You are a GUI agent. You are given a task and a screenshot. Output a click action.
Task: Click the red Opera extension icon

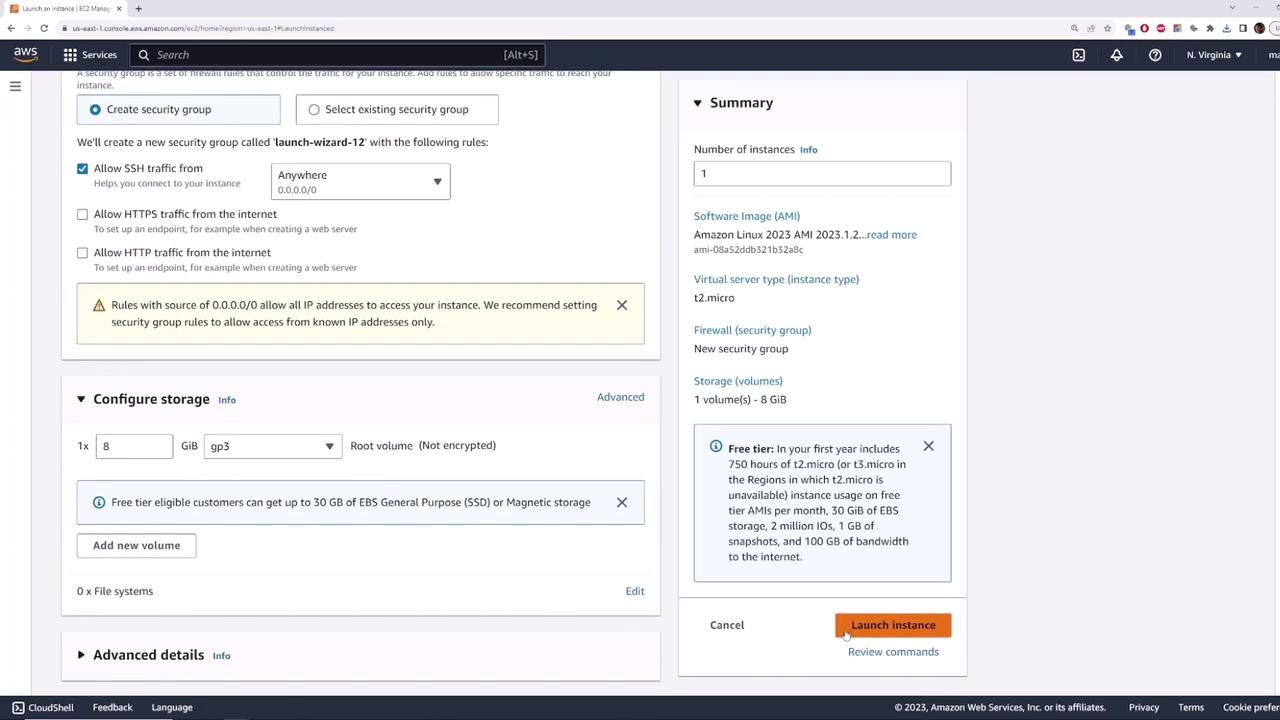click(1145, 28)
